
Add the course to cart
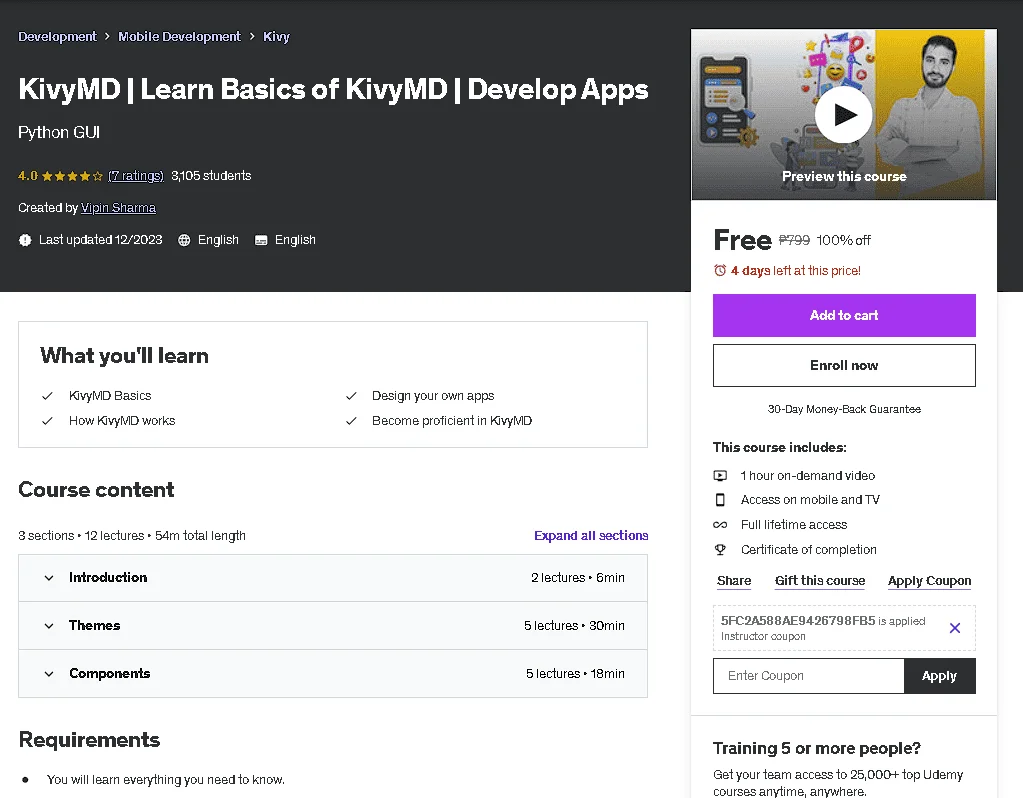[844, 315]
